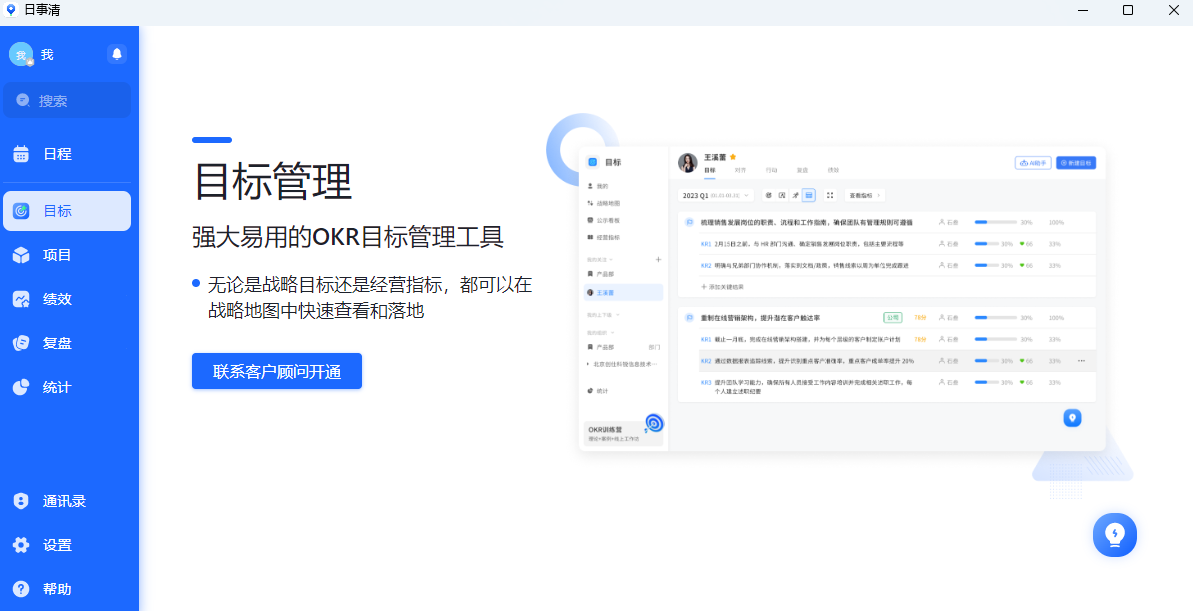1193x611 pixels.
Task: Enable the list view toggle in the OKR toolbar
Action: [808, 195]
